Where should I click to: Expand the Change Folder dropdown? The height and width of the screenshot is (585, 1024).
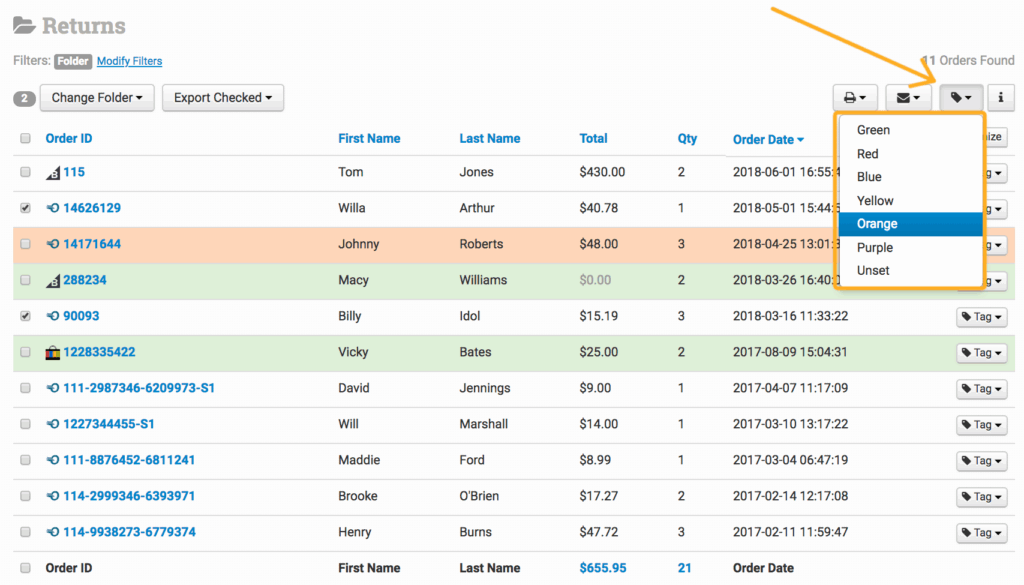pyautogui.click(x=97, y=98)
